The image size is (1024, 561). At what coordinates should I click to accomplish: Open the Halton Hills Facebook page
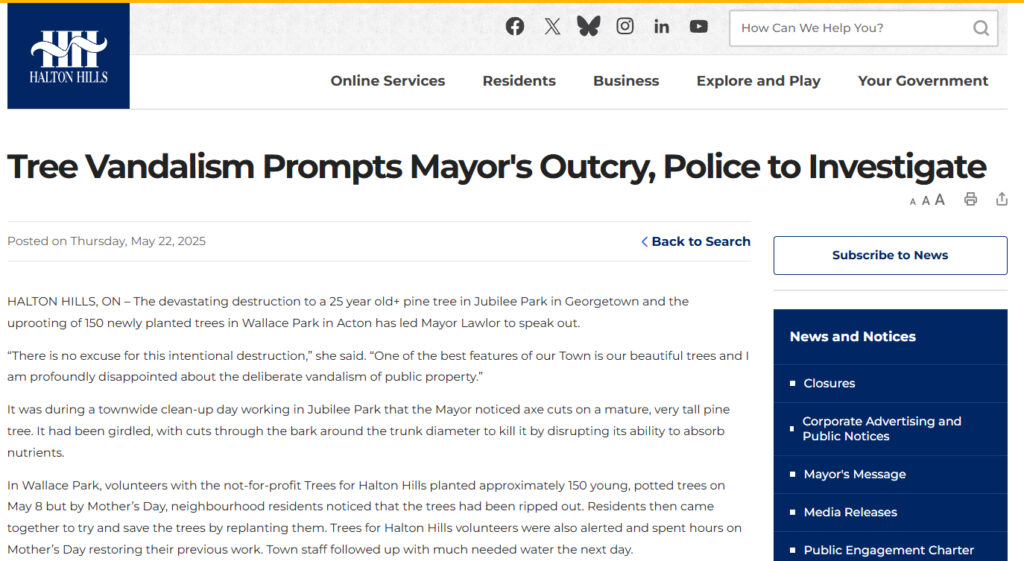pyautogui.click(x=515, y=26)
